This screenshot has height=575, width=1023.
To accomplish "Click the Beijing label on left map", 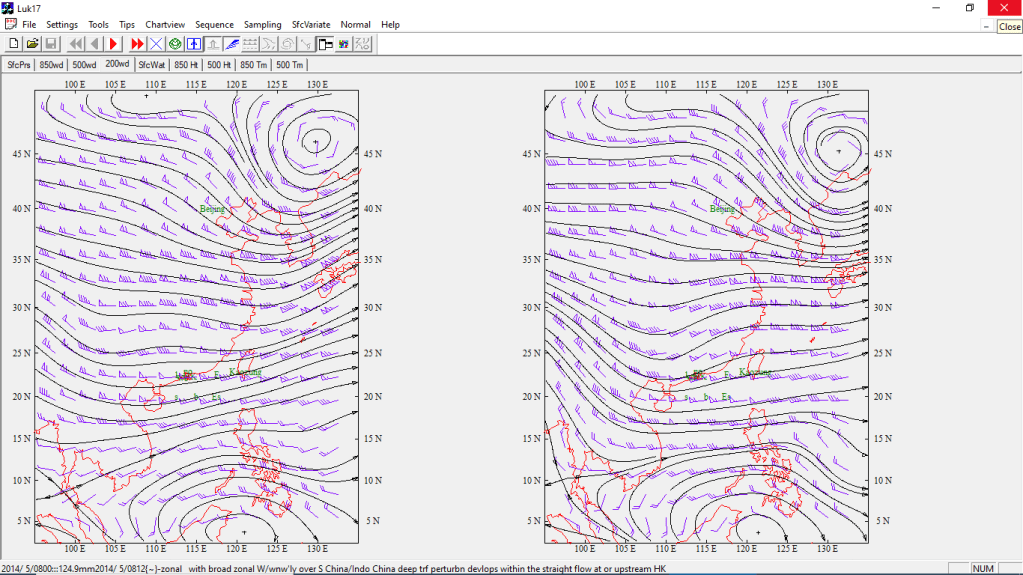I will coord(212,209).
